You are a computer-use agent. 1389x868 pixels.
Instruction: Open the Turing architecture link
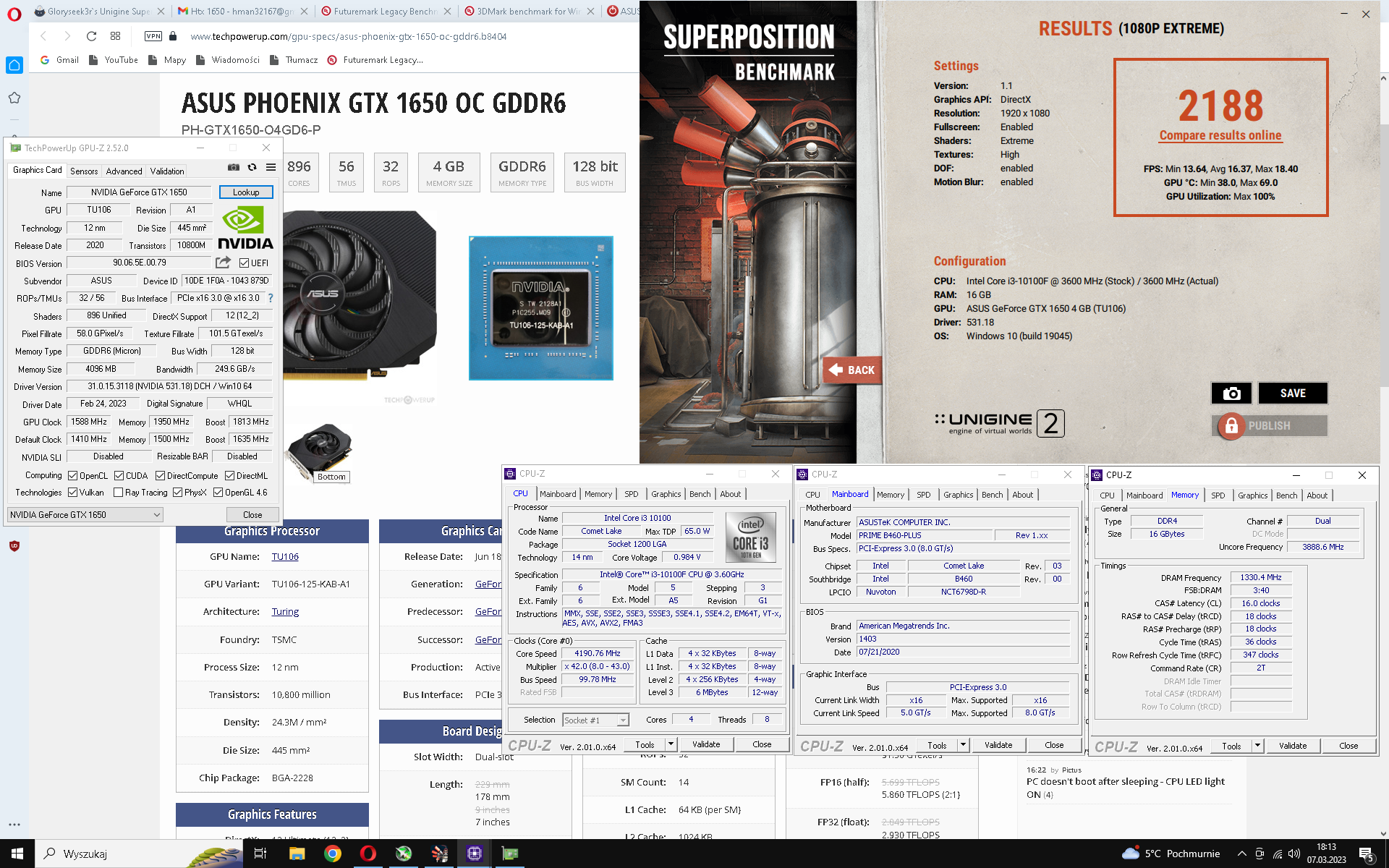(285, 612)
